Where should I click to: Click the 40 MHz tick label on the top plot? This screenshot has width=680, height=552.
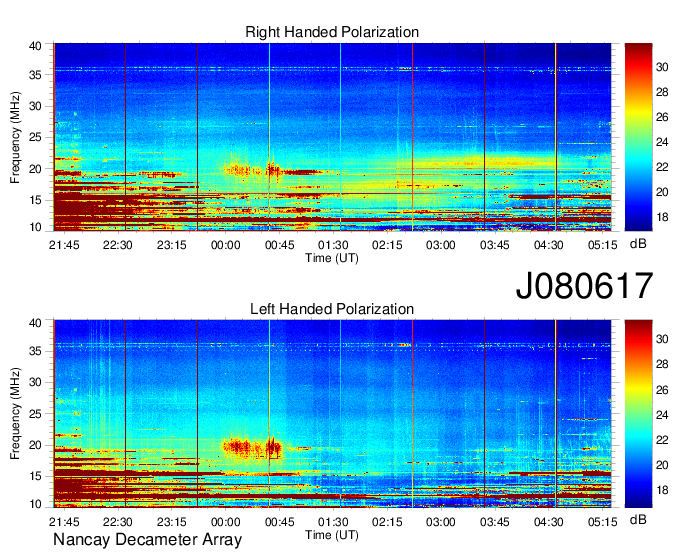[35, 46]
